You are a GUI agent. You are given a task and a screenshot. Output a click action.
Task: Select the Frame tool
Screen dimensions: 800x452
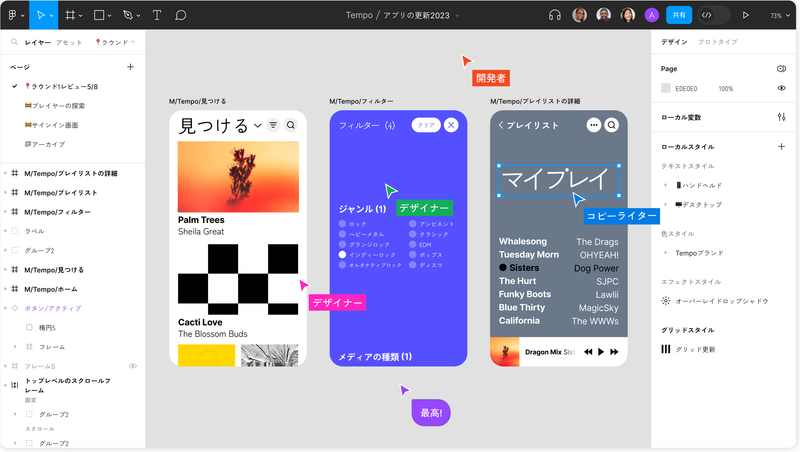tap(70, 15)
